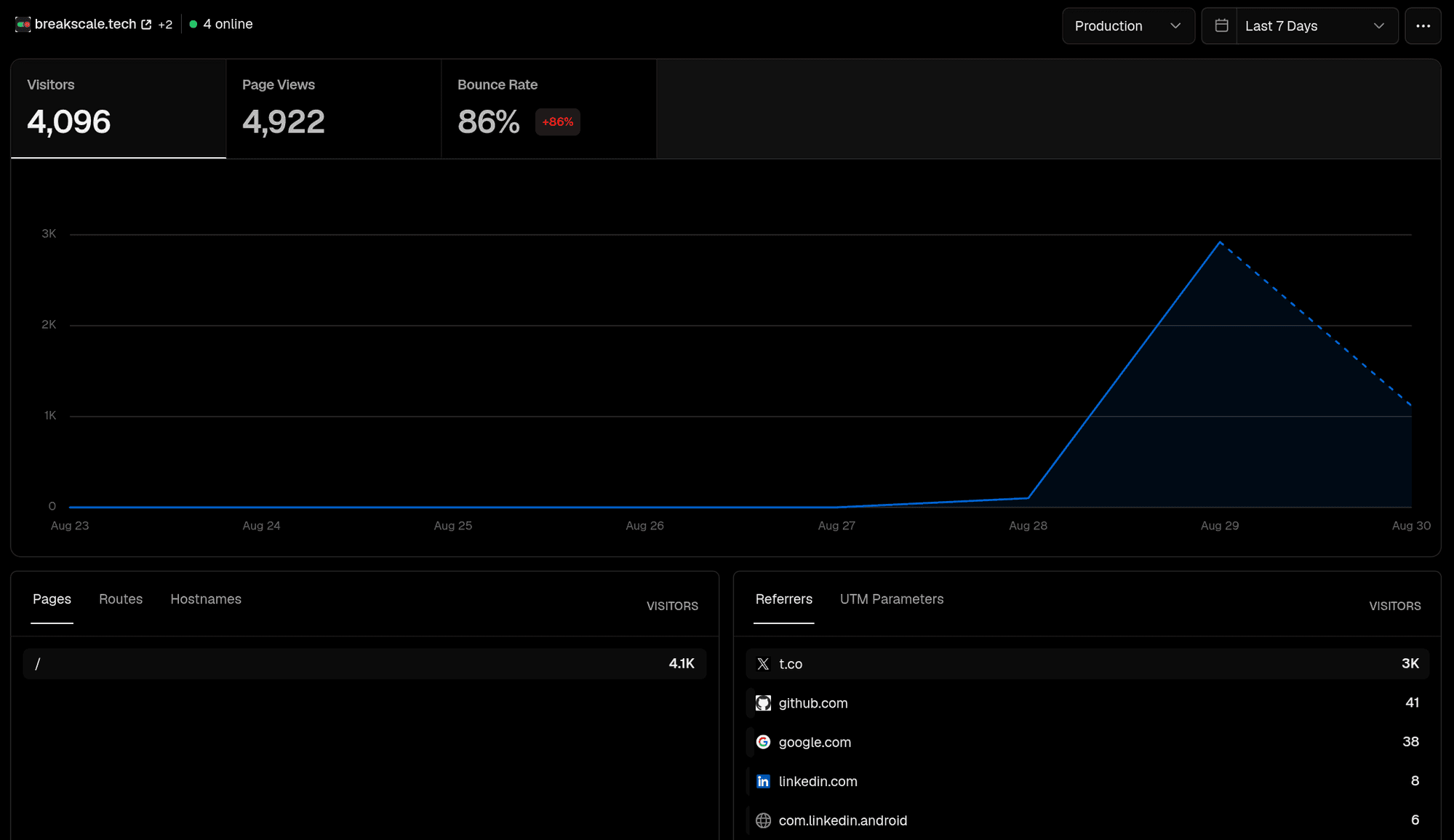Switch to the Hostnames tab
This screenshot has height=840, width=1454.
click(206, 599)
